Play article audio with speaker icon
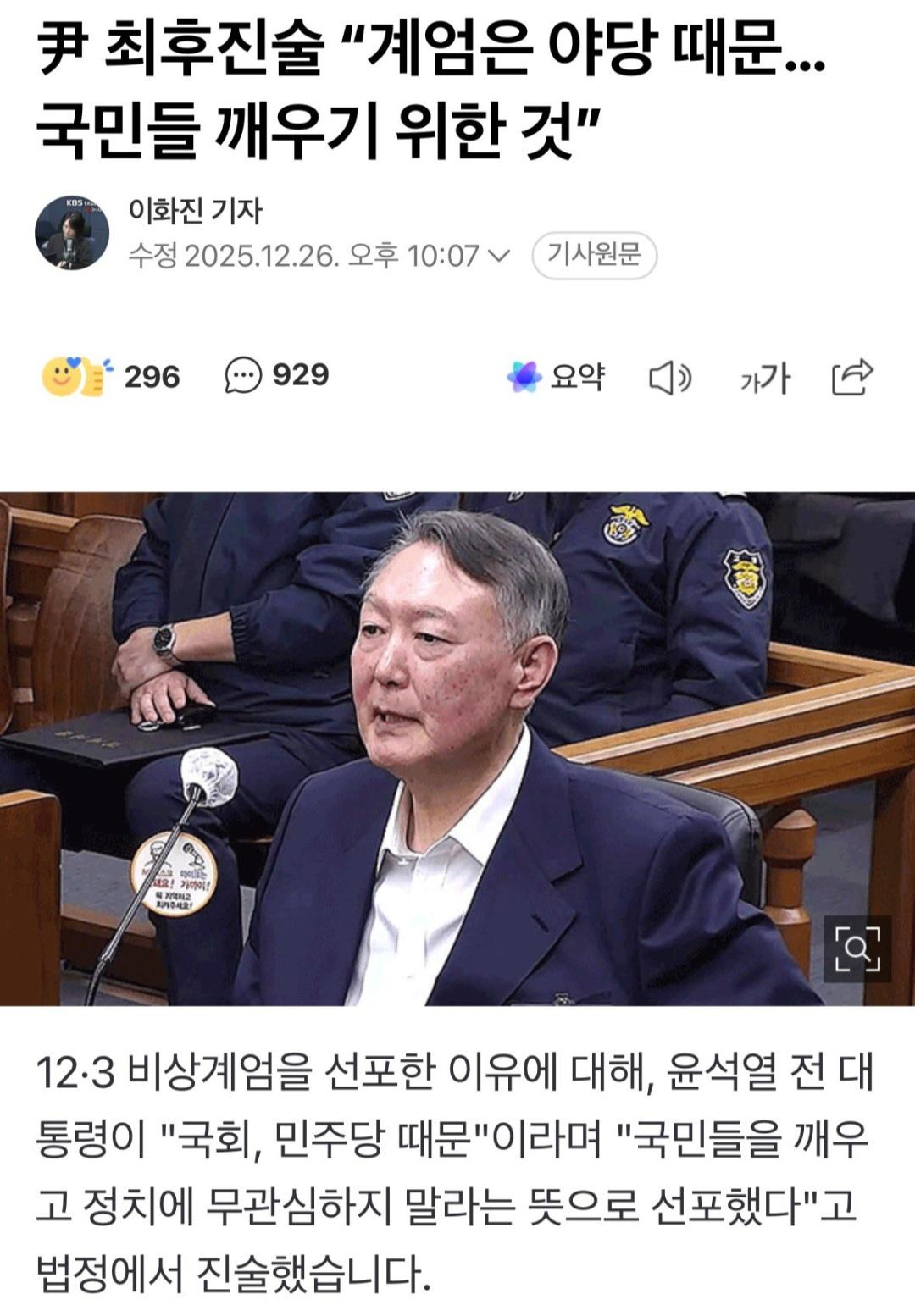This screenshot has width=915, height=1316. pyautogui.click(x=670, y=378)
